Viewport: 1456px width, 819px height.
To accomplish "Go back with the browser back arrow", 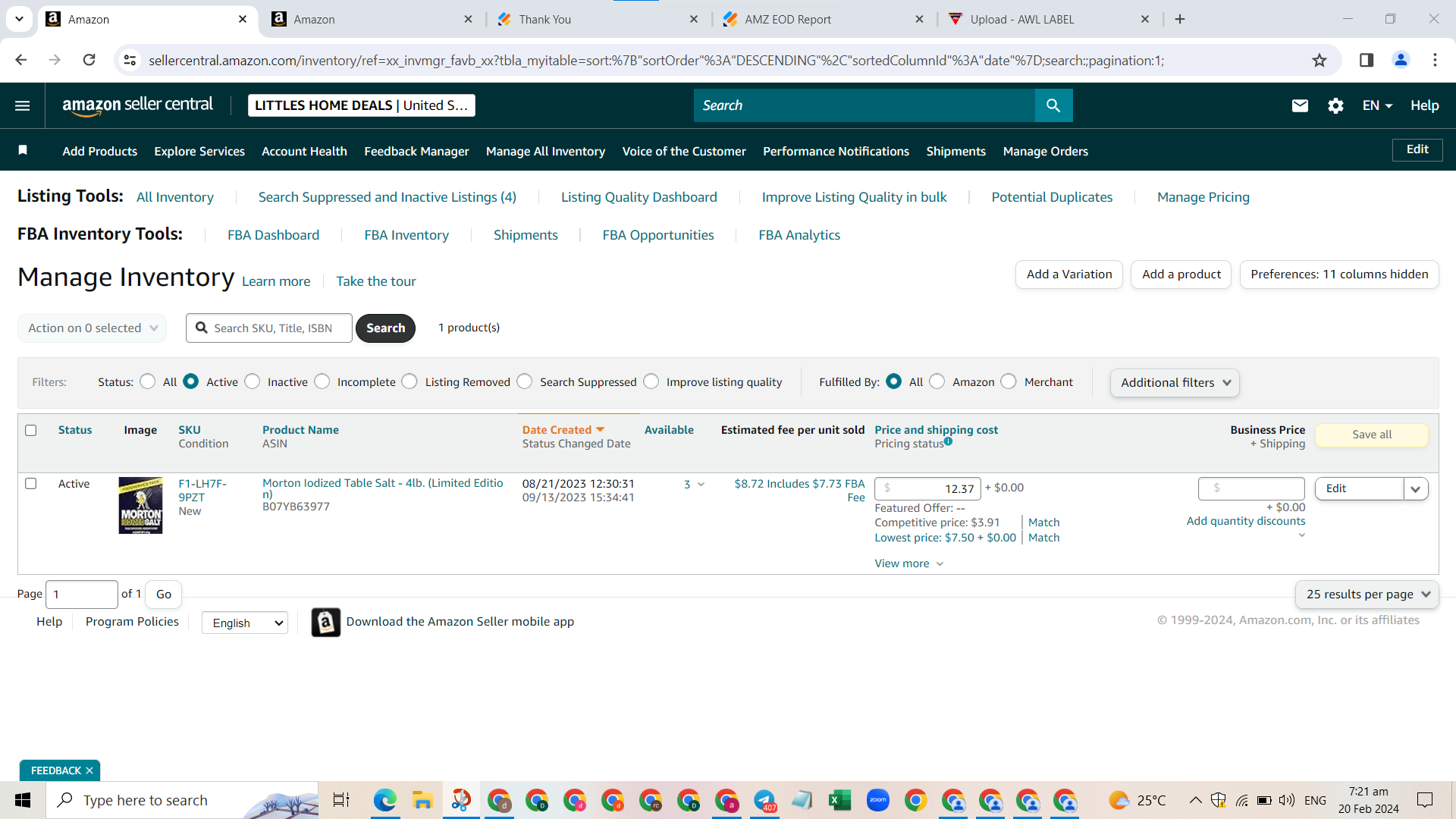I will (x=21, y=60).
